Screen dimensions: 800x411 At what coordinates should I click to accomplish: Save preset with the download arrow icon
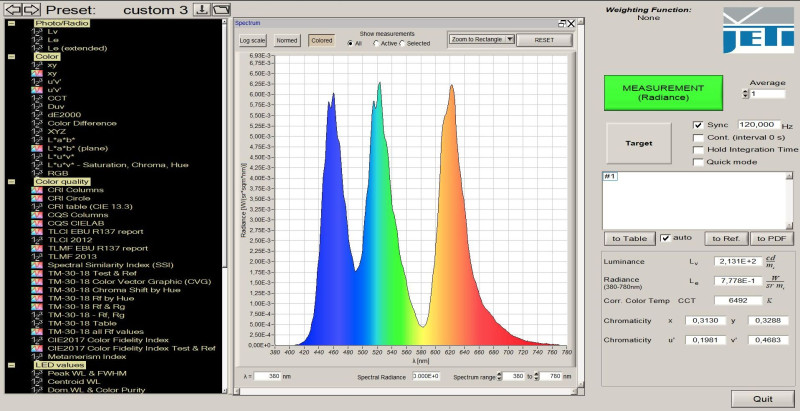pos(202,9)
